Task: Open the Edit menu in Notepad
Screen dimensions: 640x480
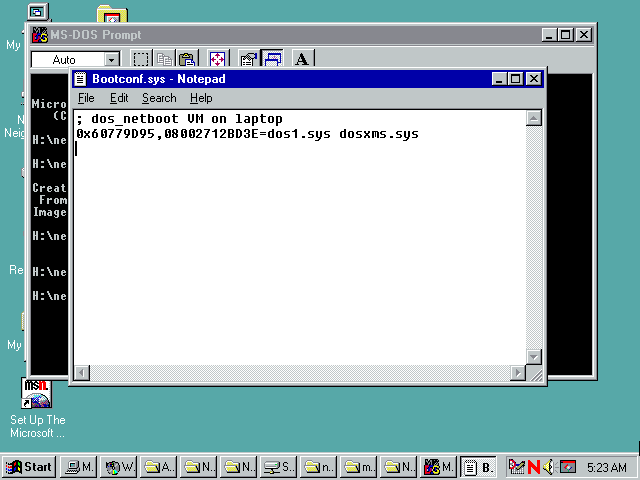Action: coord(119,98)
